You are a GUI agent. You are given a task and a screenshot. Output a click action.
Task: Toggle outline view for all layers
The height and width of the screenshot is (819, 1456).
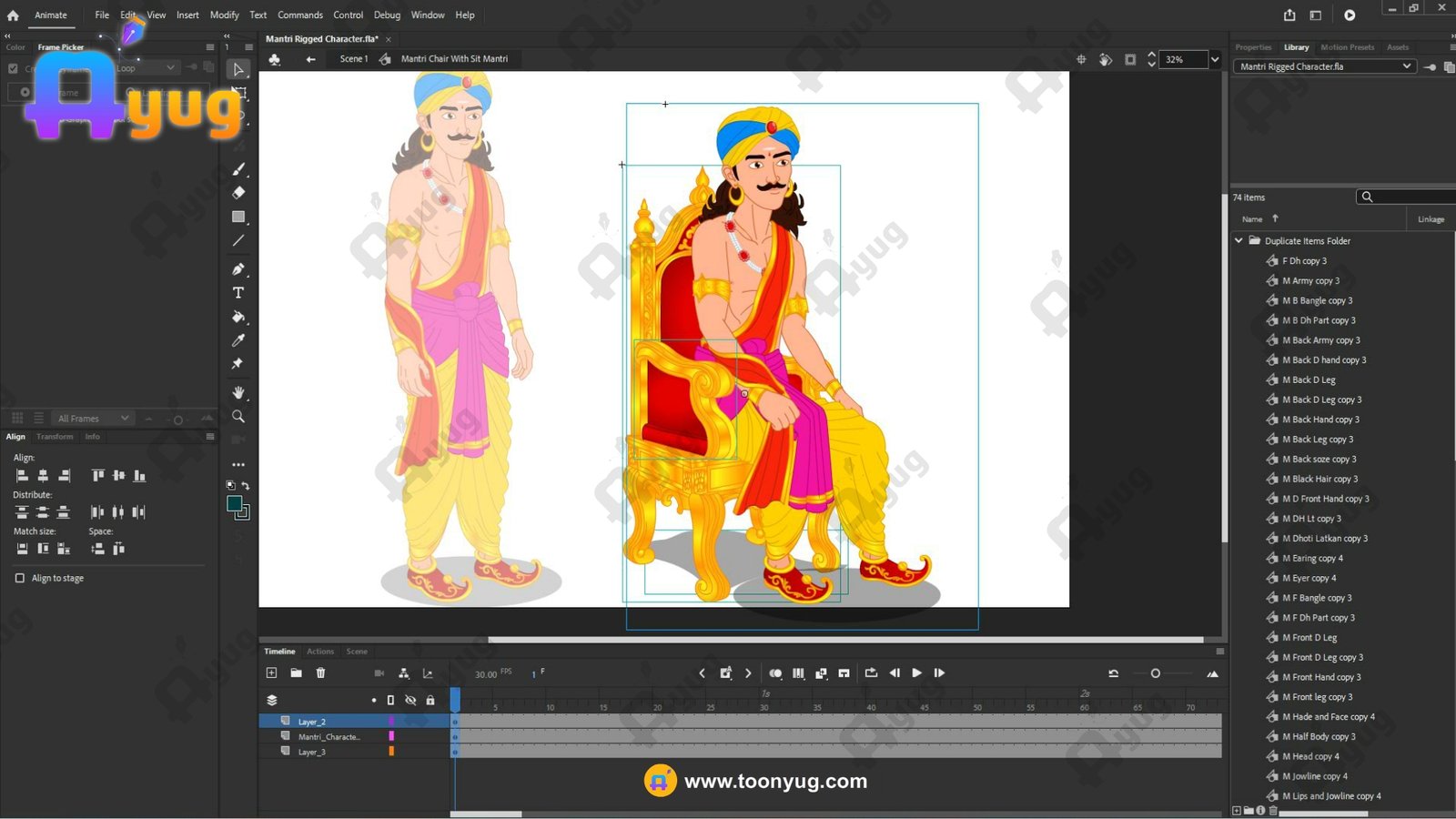(x=390, y=700)
